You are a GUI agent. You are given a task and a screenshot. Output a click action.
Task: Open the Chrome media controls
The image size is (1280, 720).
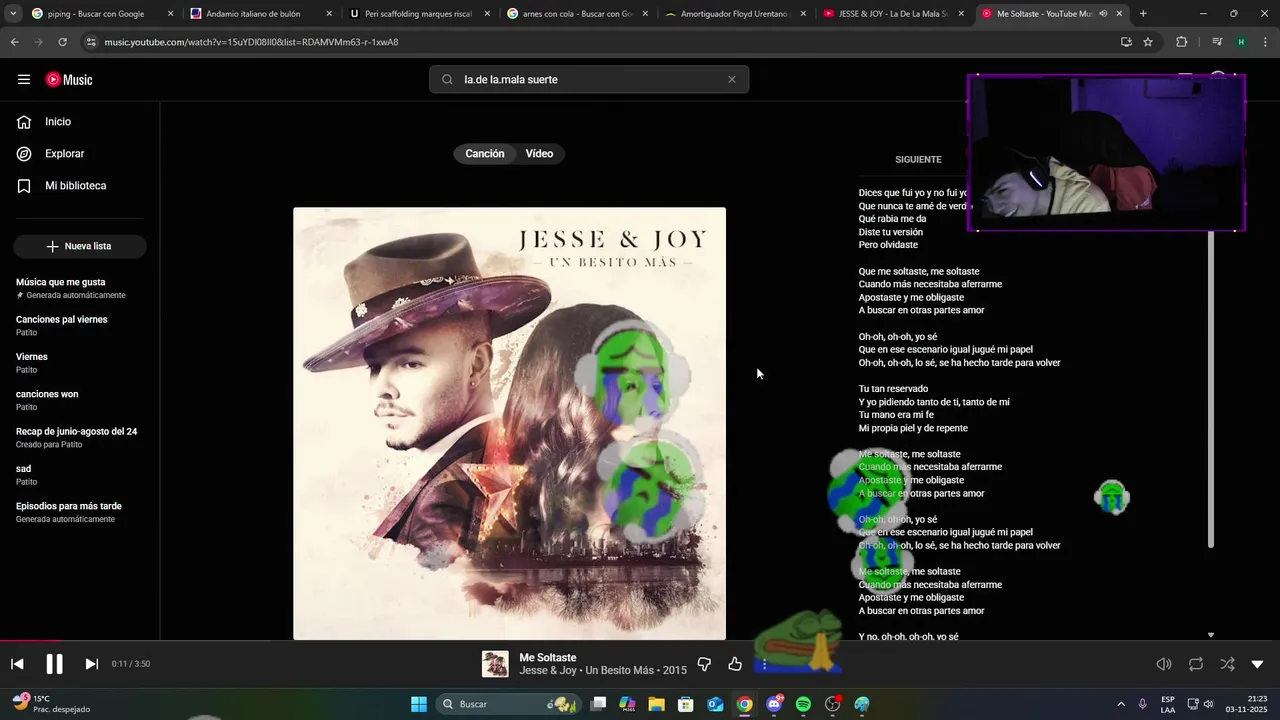1217,42
